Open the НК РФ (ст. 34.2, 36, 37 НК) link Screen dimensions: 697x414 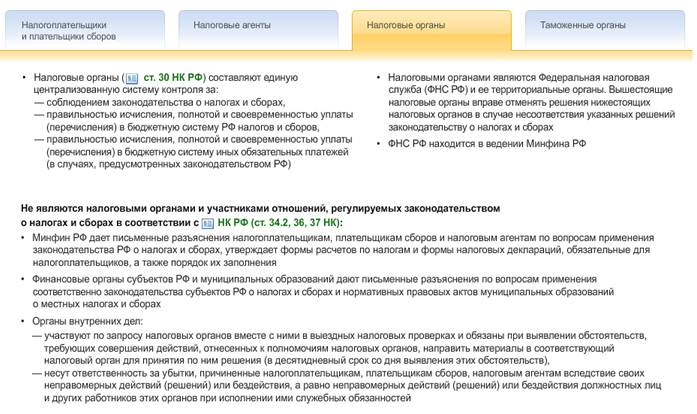(279, 222)
